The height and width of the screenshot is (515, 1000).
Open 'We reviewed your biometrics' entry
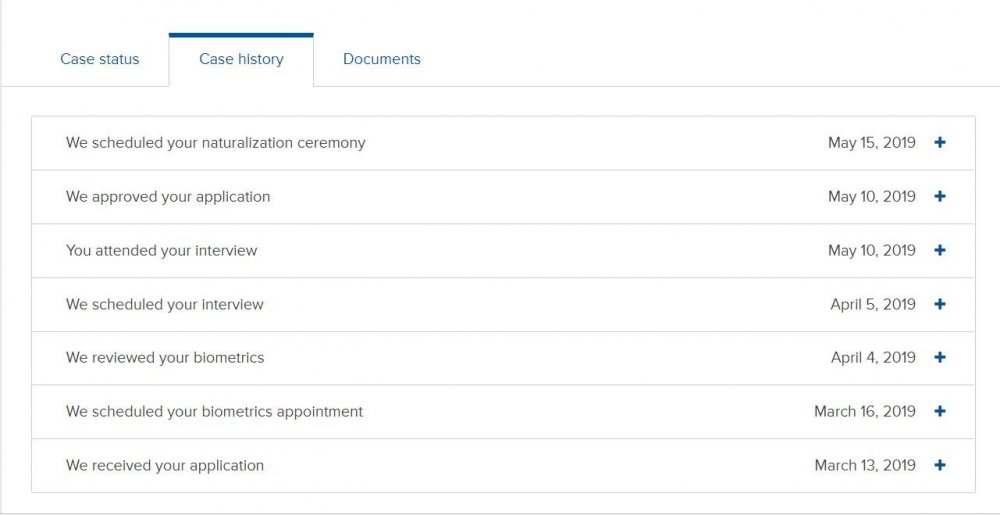[x=165, y=358]
